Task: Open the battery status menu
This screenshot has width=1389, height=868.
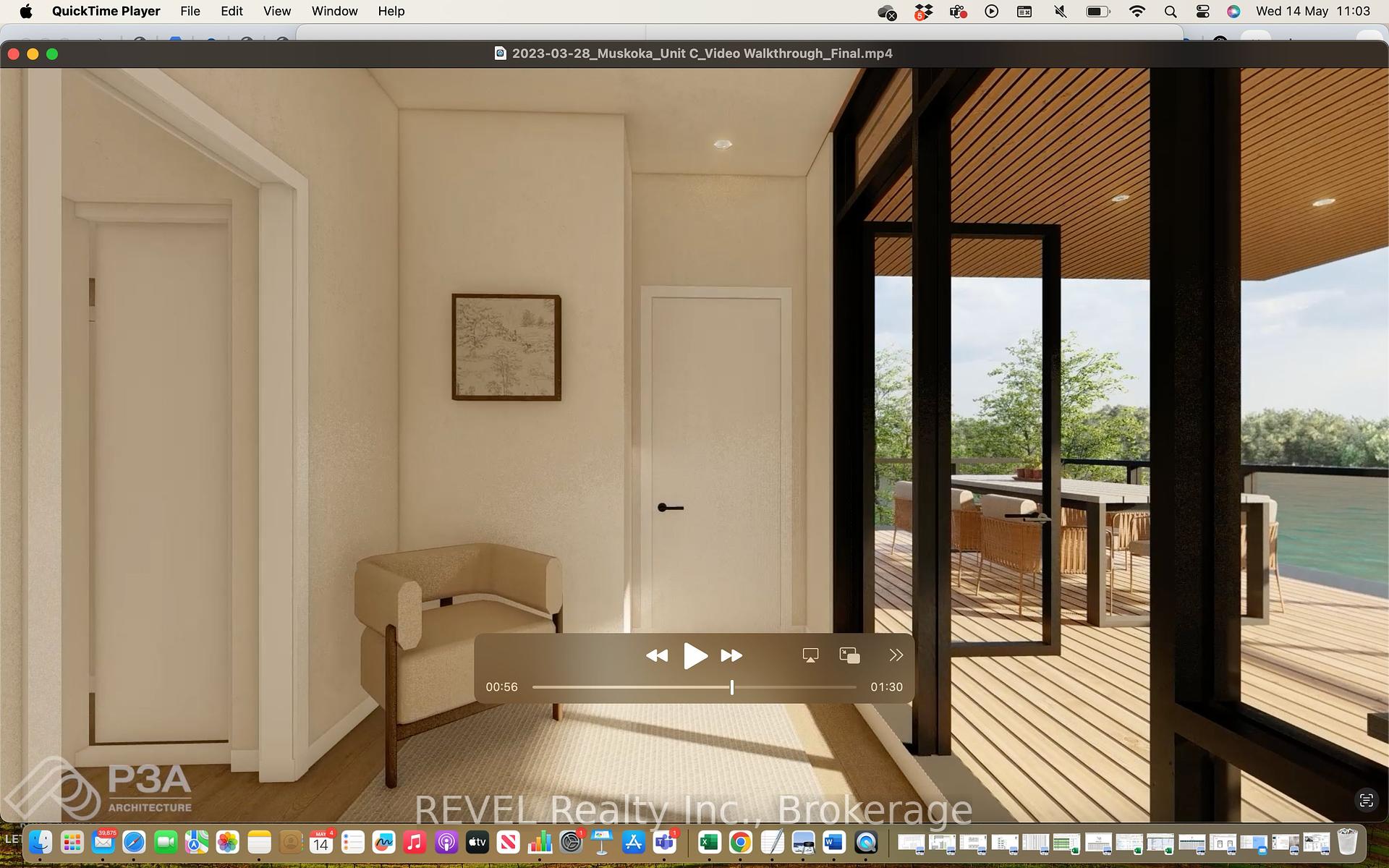Action: (1097, 11)
